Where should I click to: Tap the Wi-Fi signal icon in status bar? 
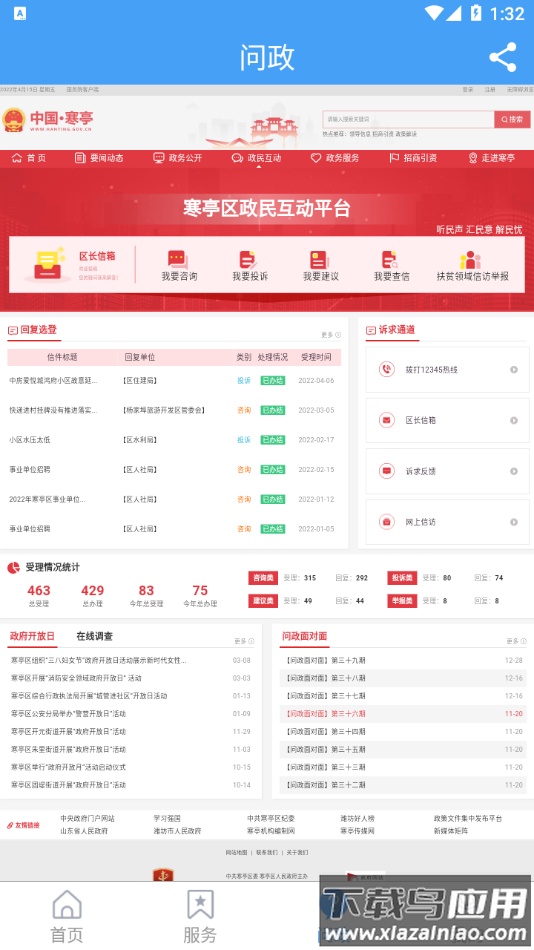434,13
